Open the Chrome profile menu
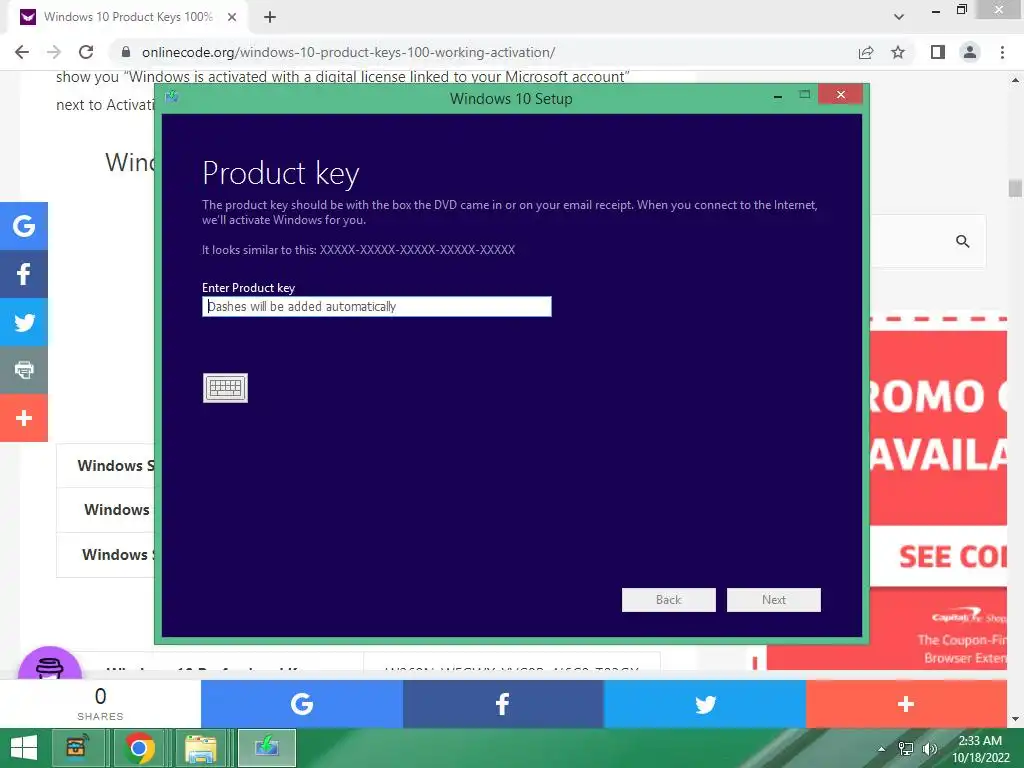1024x768 pixels. point(970,52)
